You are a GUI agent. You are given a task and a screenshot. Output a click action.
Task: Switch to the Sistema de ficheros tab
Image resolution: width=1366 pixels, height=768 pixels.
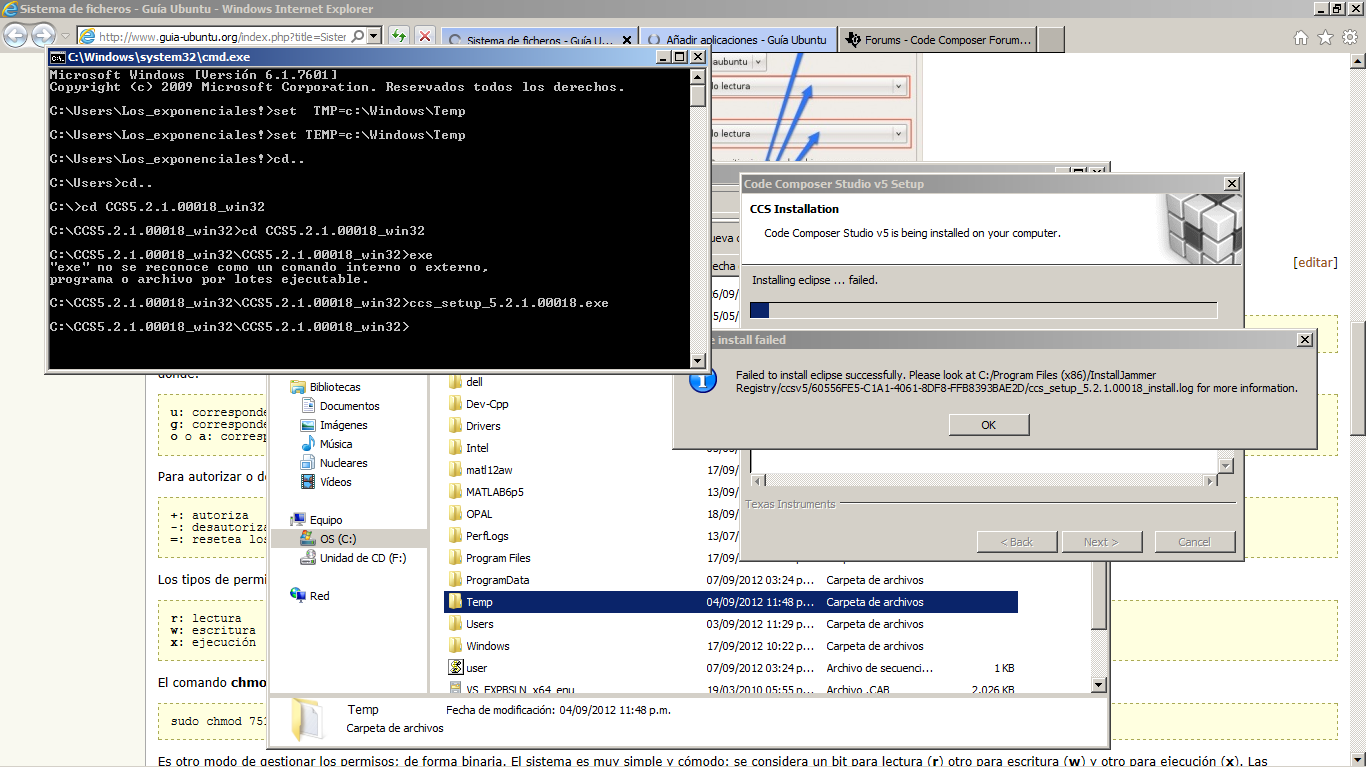click(x=538, y=40)
